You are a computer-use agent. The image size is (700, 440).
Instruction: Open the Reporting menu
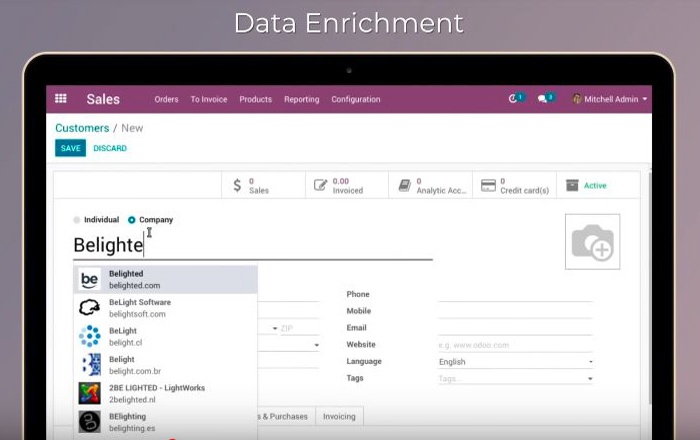click(x=301, y=99)
